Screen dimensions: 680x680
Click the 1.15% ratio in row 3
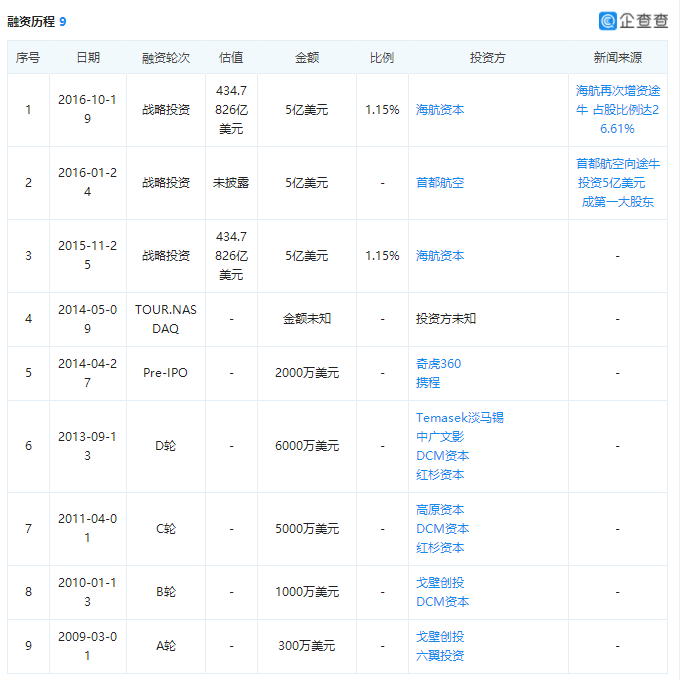[382, 256]
